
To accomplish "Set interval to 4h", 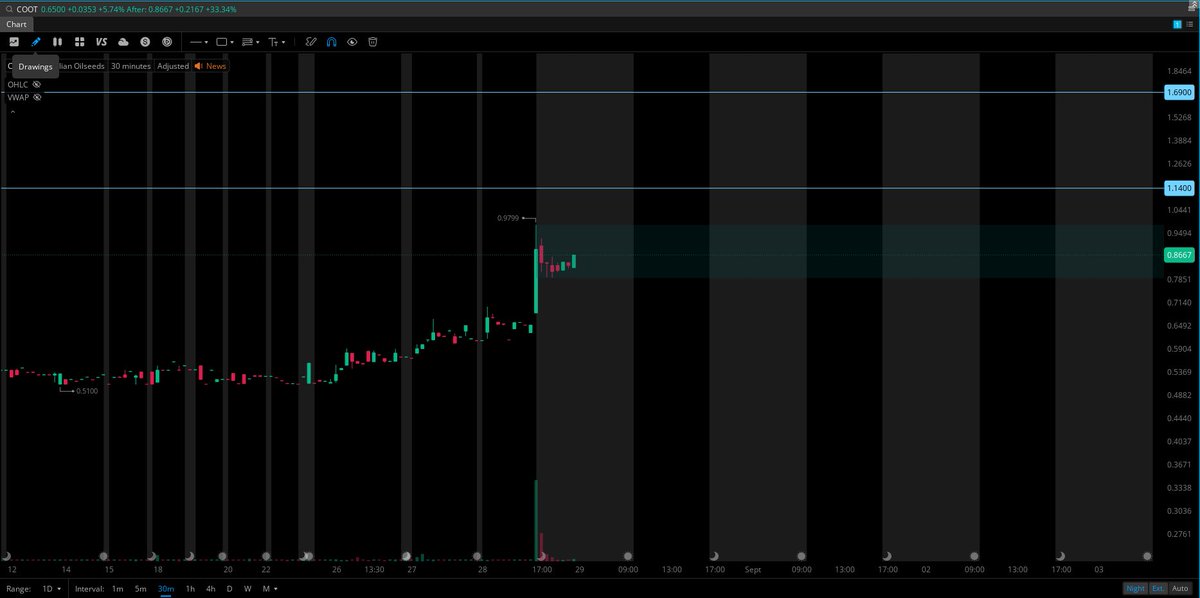I will pos(210,589).
